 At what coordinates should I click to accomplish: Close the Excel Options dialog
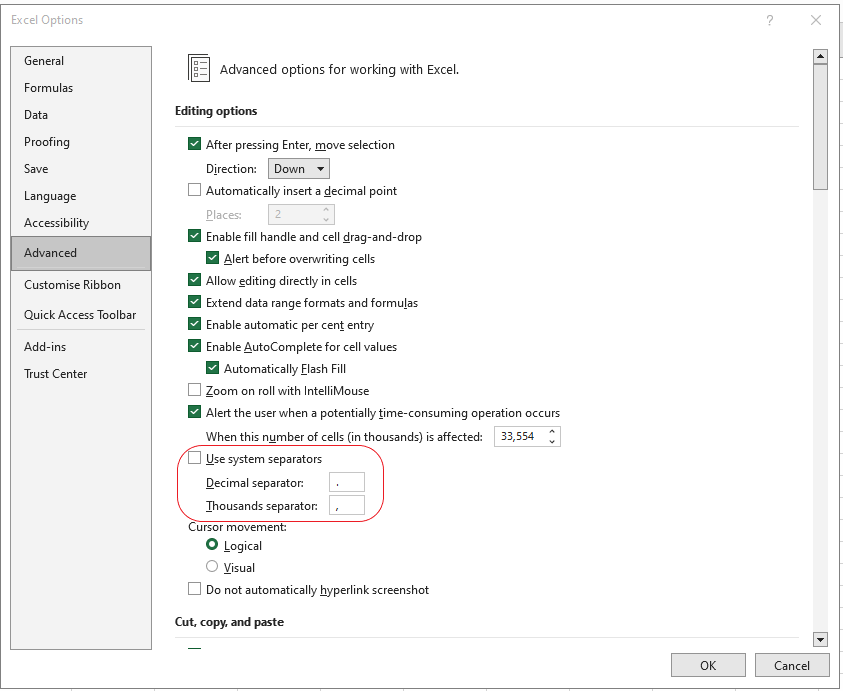(x=816, y=20)
